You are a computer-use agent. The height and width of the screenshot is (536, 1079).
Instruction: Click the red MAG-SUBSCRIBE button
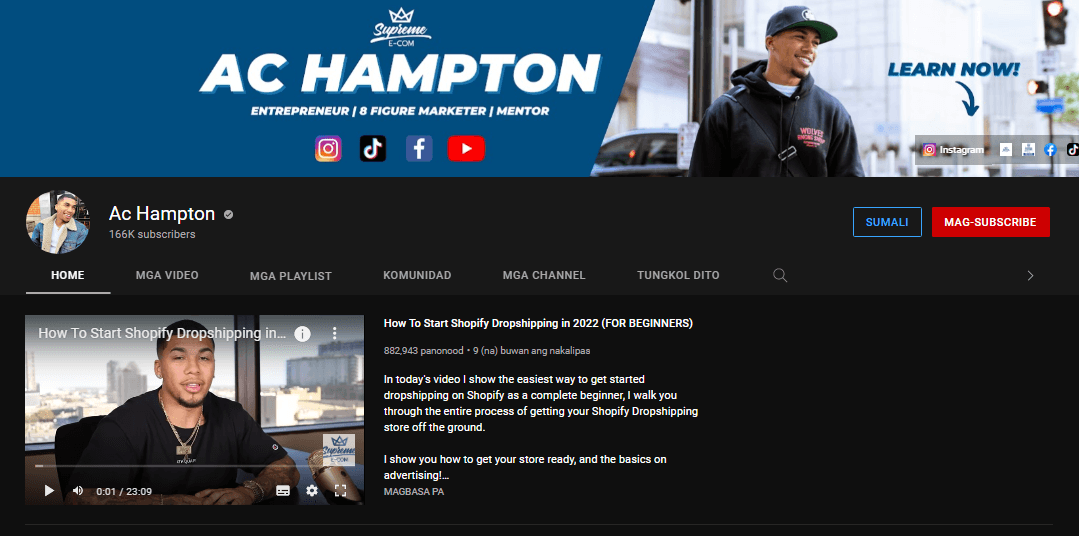pyautogui.click(x=990, y=222)
